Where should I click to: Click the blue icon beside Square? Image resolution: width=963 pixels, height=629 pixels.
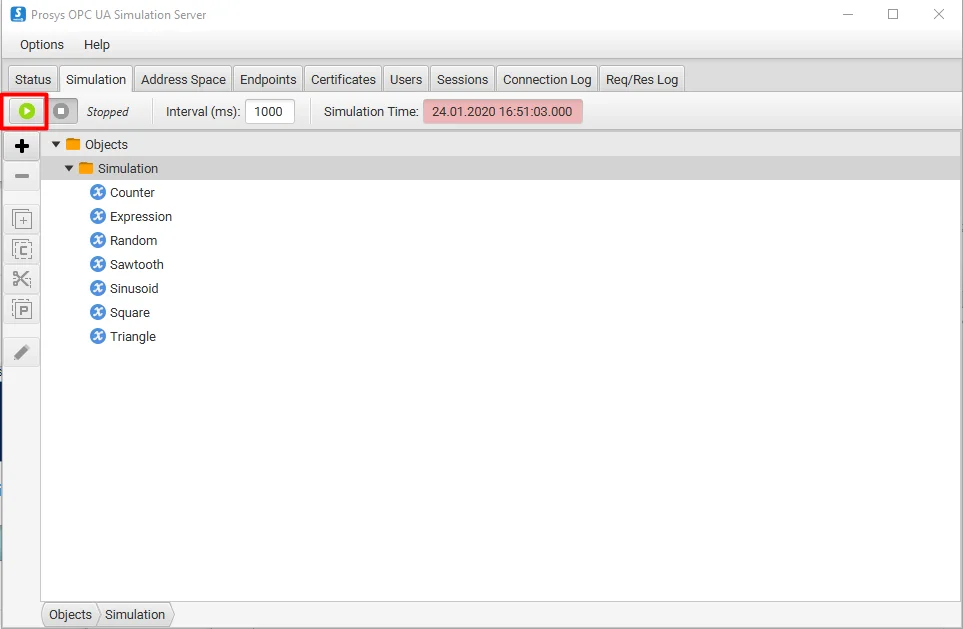coord(98,312)
